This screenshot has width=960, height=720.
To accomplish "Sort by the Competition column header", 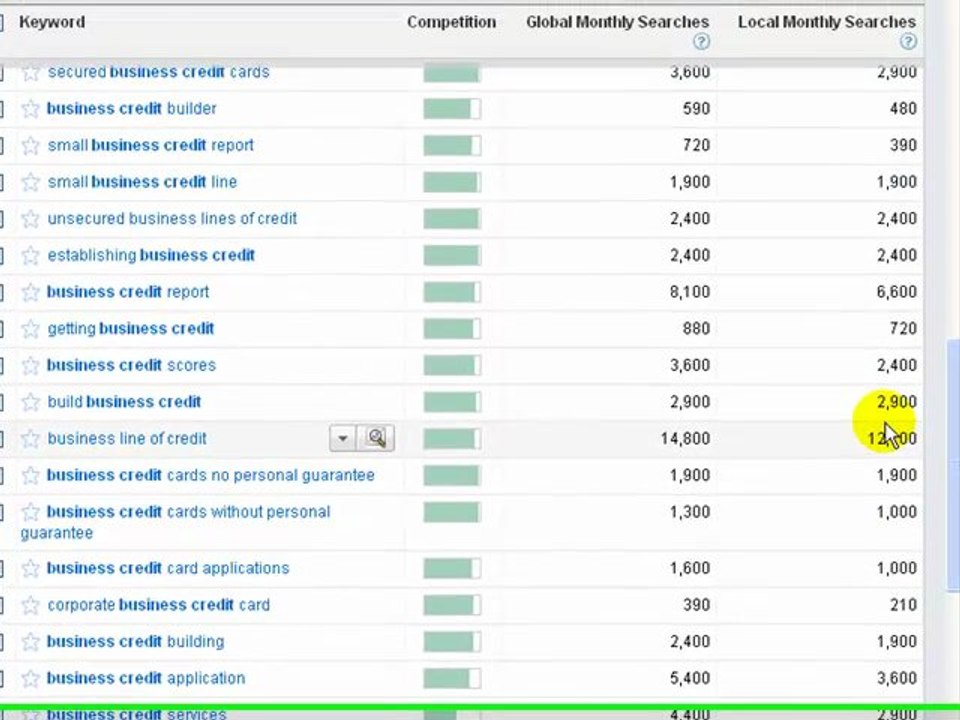I will coord(451,22).
